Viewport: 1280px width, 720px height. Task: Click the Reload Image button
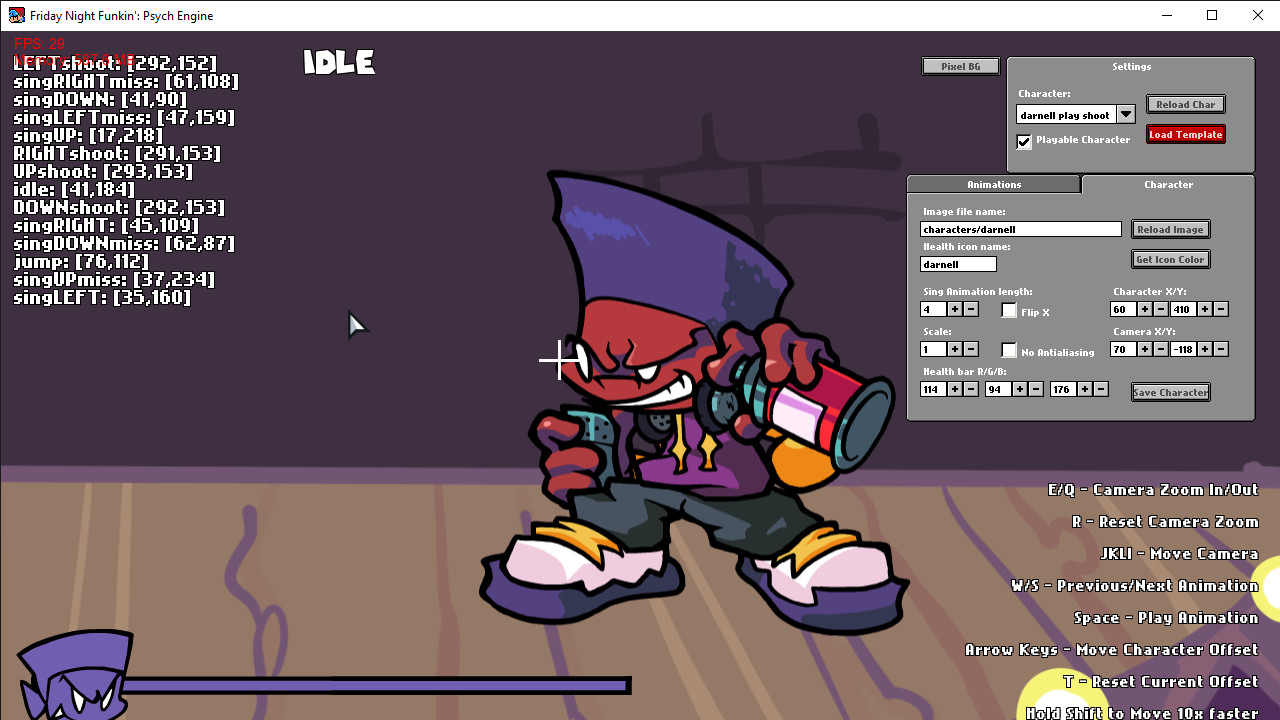coord(1170,230)
